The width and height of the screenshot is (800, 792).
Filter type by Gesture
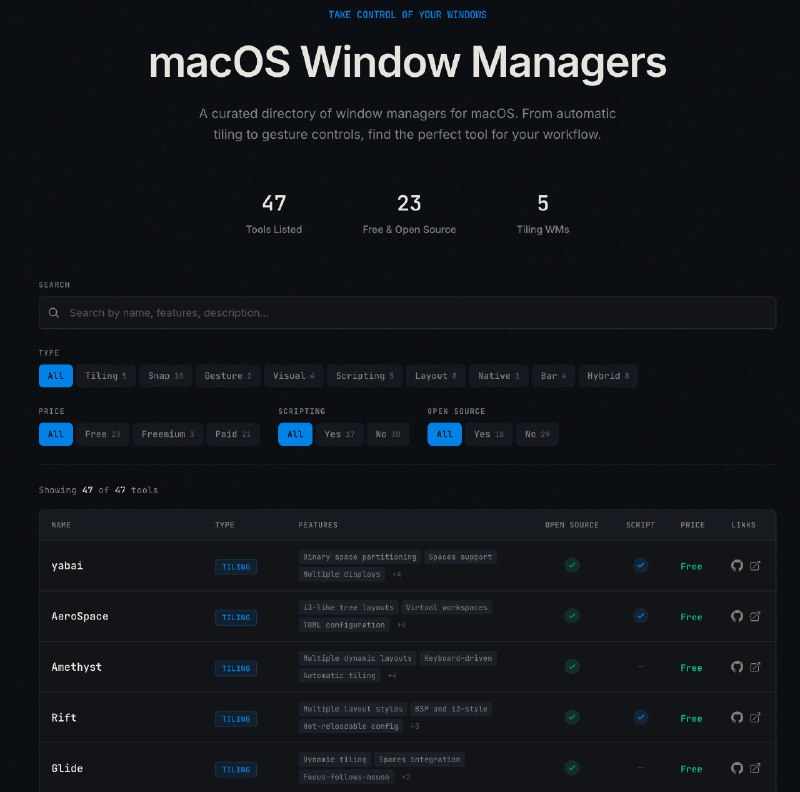(228, 376)
